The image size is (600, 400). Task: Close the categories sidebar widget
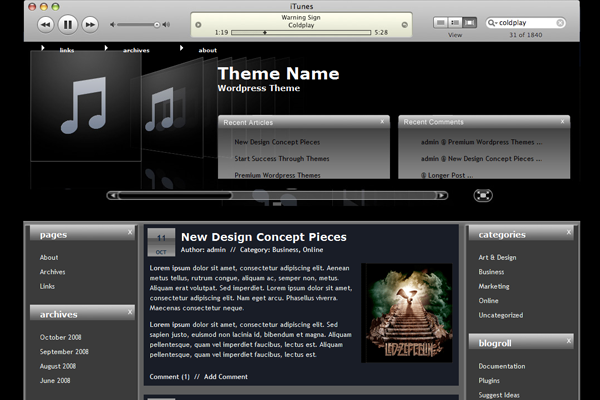[x=569, y=232]
